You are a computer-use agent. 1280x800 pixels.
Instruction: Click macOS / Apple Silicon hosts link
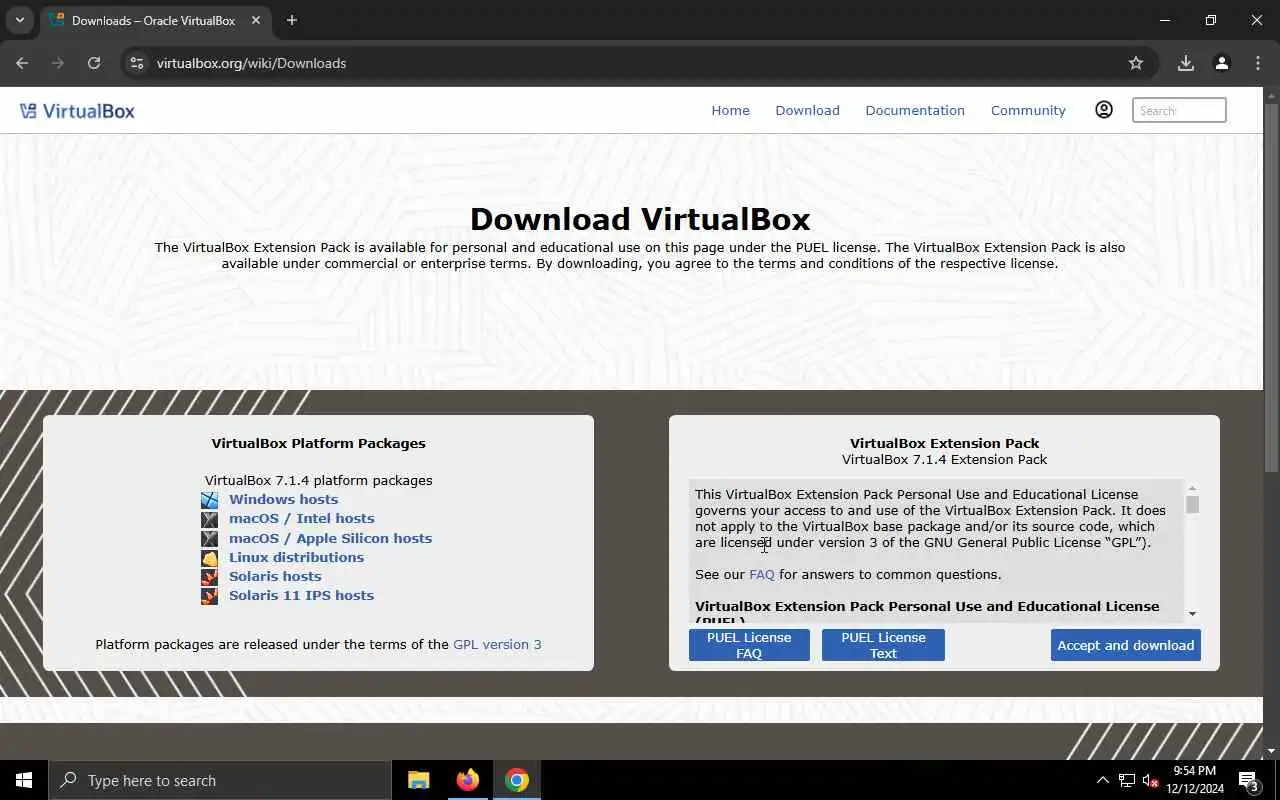point(330,538)
